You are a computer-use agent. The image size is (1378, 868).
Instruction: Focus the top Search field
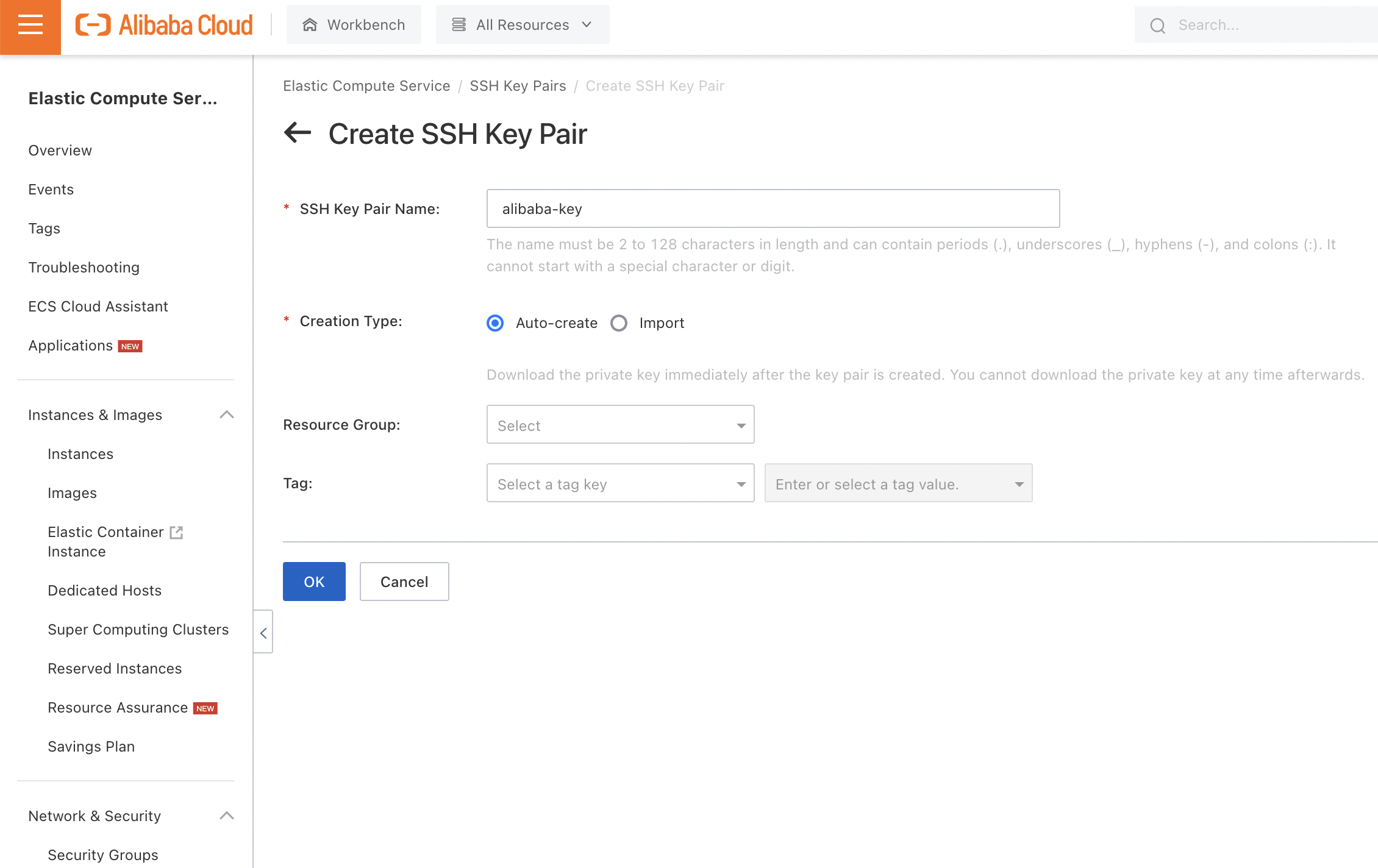click(1256, 25)
